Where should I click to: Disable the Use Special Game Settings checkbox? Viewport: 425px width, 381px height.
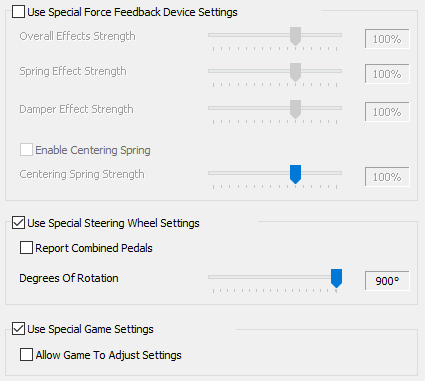(x=18, y=329)
